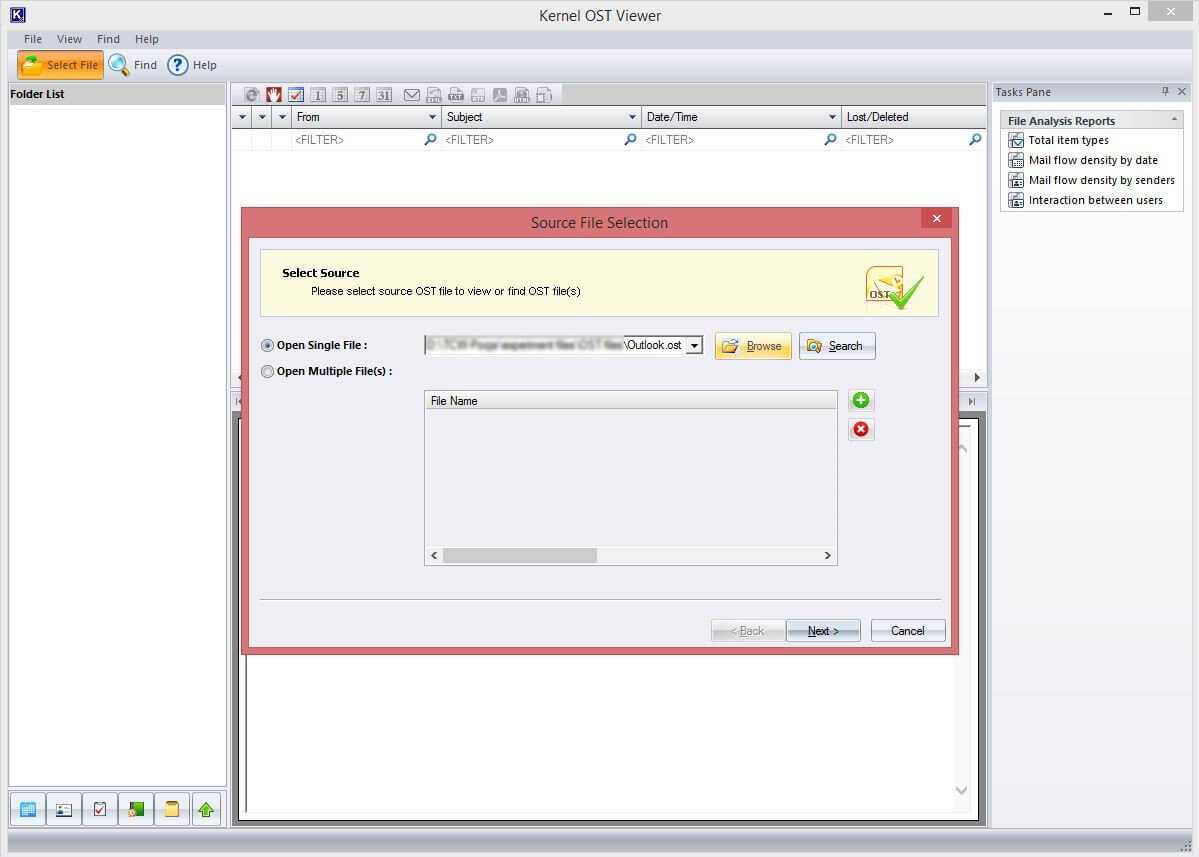Click the Search button in dialog

click(x=837, y=346)
